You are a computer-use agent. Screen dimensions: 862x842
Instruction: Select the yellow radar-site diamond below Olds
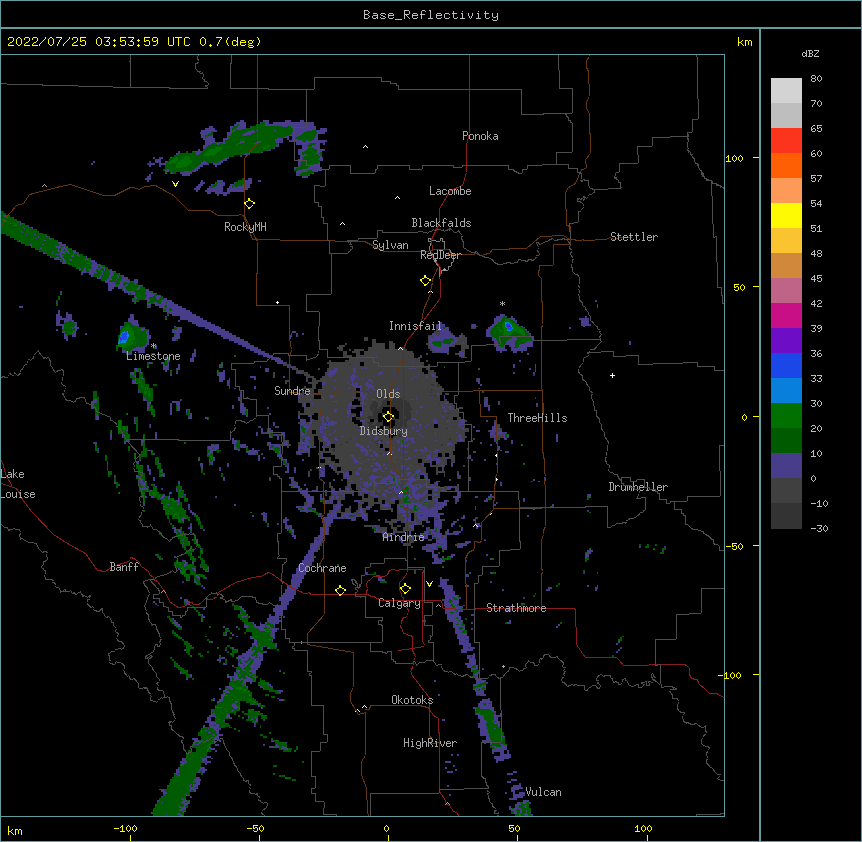tap(388, 417)
